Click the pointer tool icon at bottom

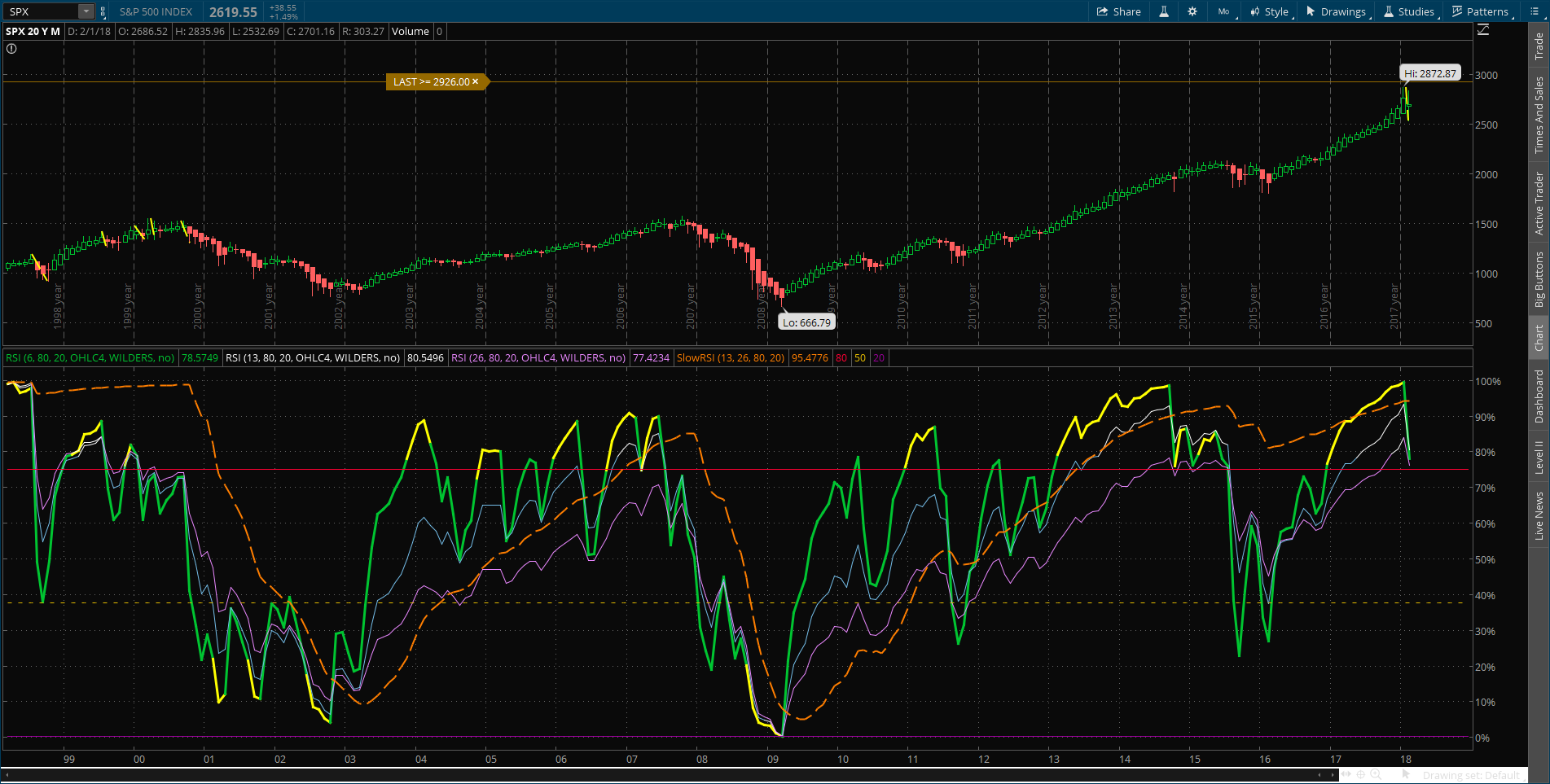1406,774
